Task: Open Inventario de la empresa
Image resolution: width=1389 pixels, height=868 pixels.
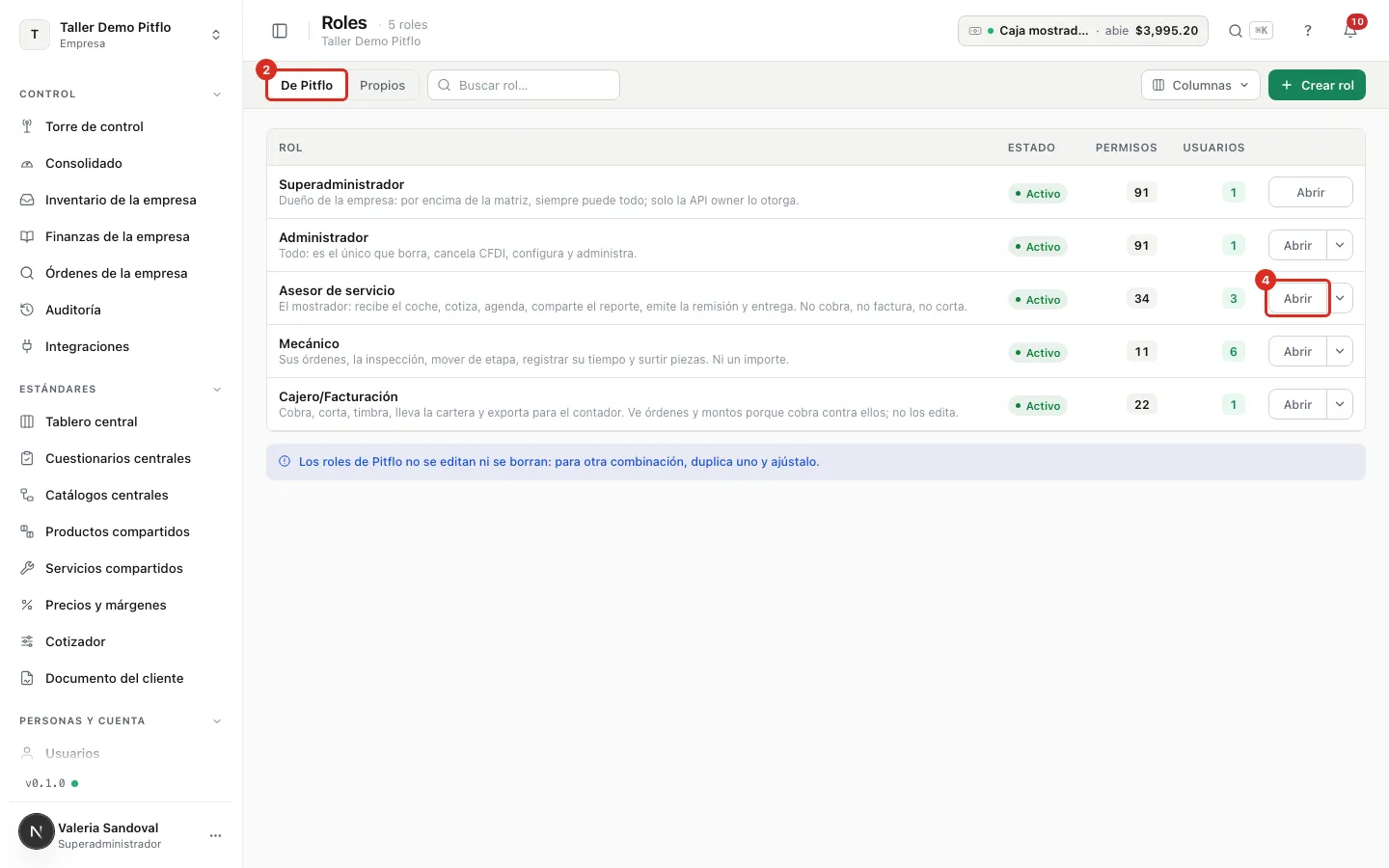Action: coord(121,200)
